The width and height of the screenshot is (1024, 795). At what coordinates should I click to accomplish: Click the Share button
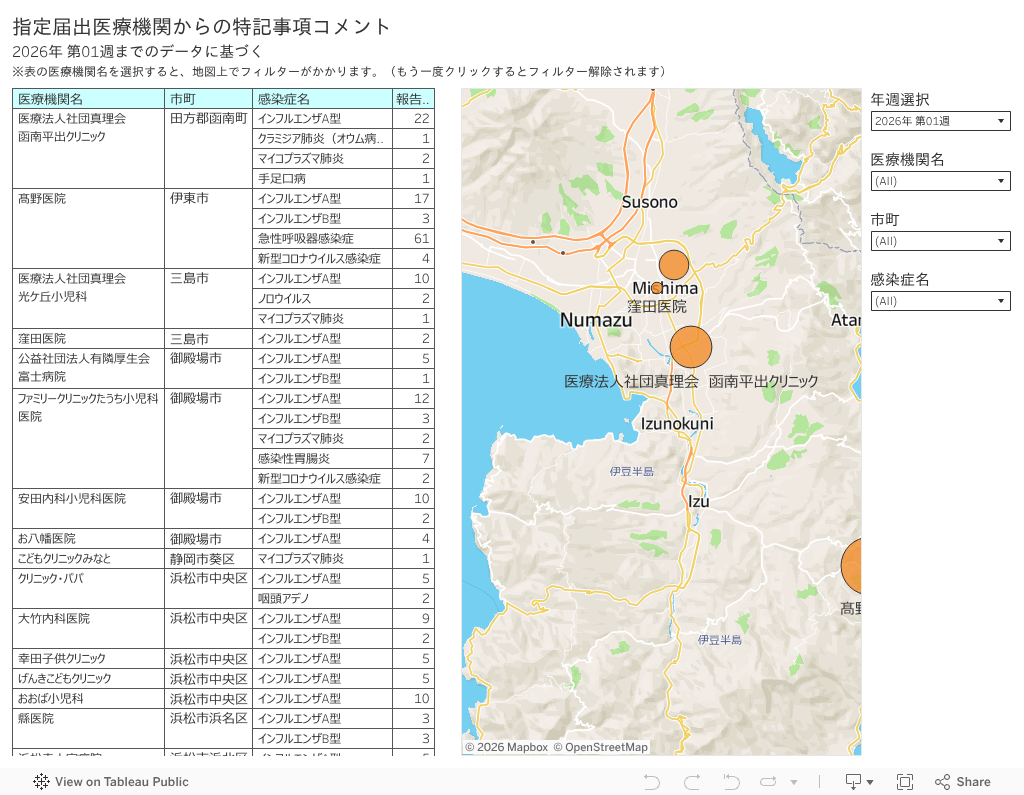tap(962, 782)
